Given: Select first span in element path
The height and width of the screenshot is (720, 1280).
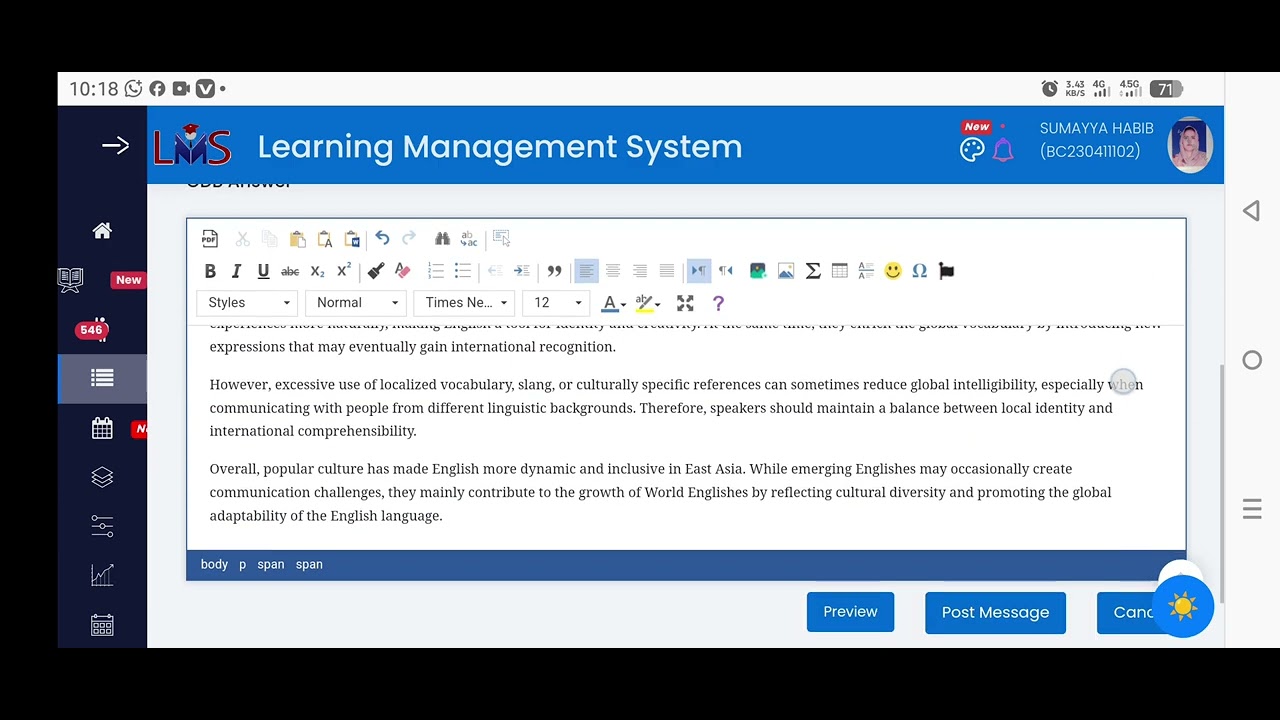Looking at the screenshot, I should click(271, 565).
